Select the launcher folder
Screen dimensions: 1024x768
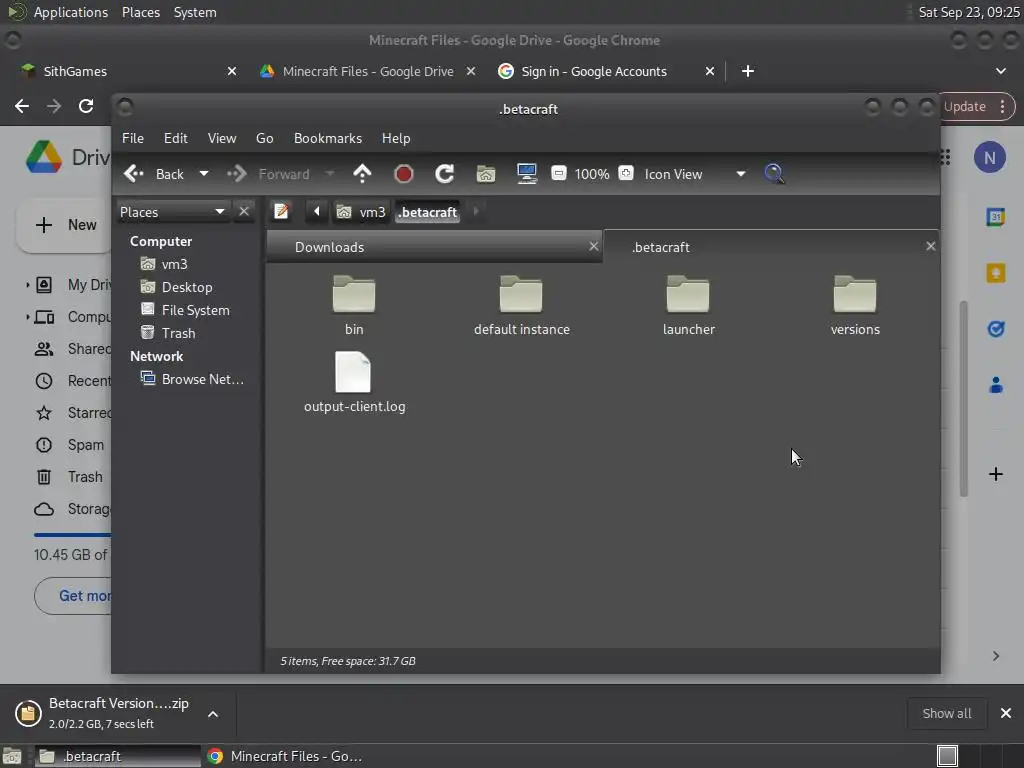(x=688, y=306)
